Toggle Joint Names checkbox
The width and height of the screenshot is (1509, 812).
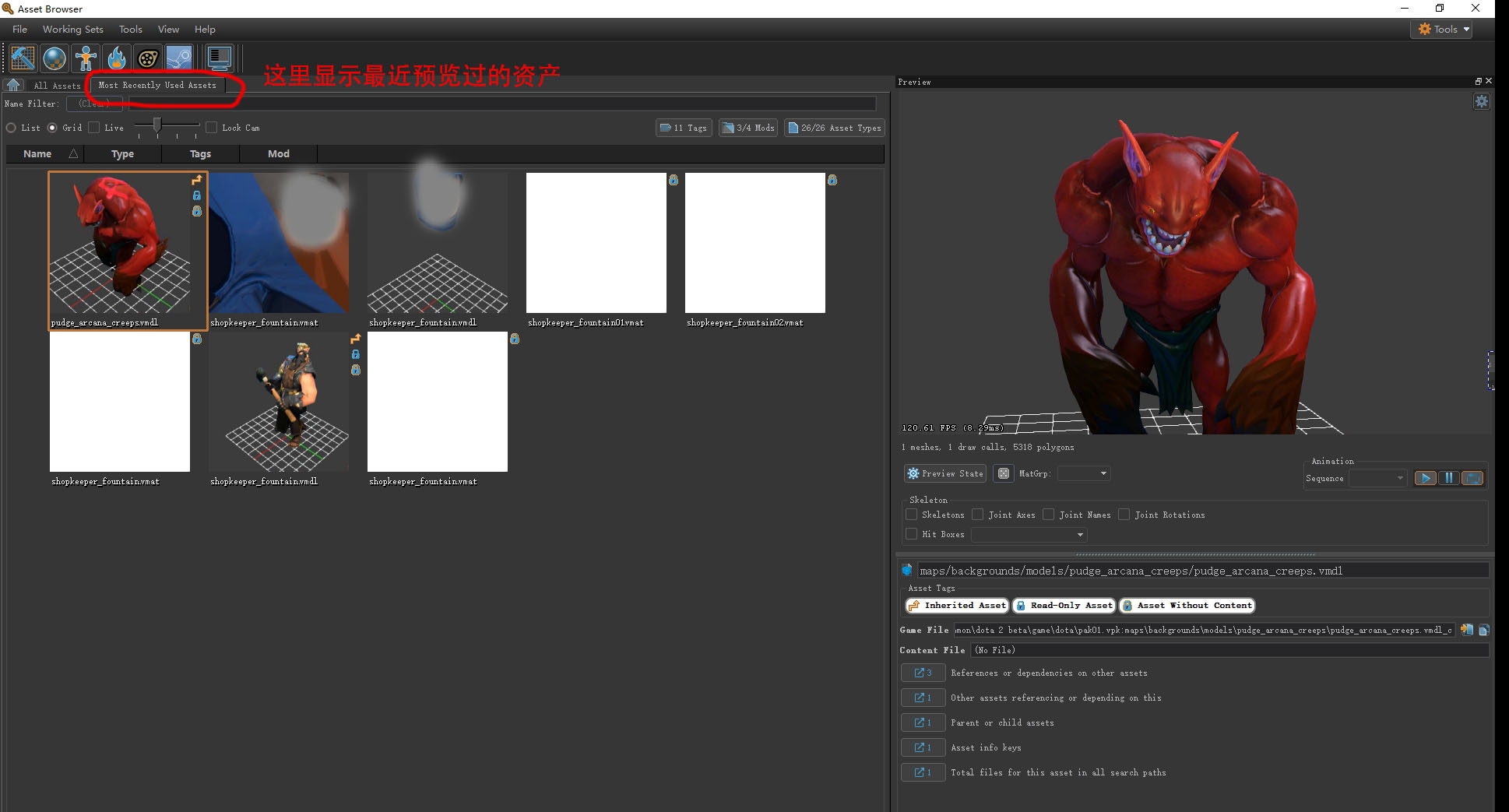[x=1048, y=515]
